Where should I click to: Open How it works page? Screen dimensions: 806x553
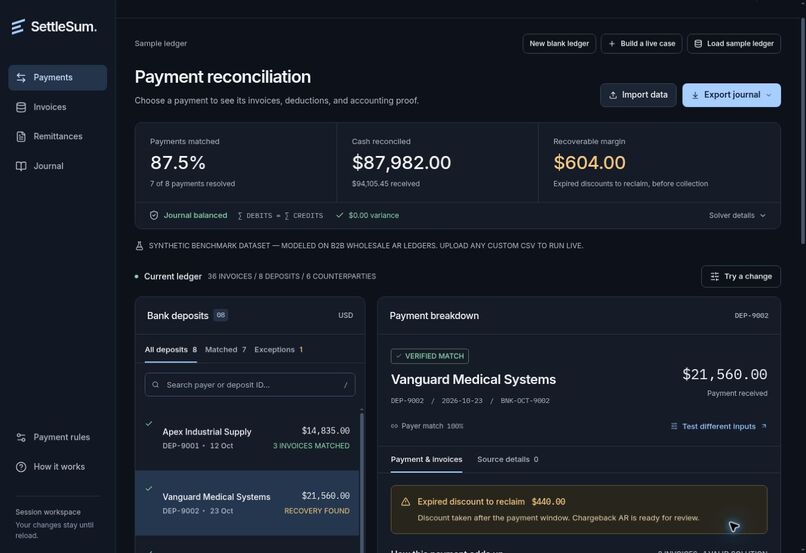click(58, 467)
